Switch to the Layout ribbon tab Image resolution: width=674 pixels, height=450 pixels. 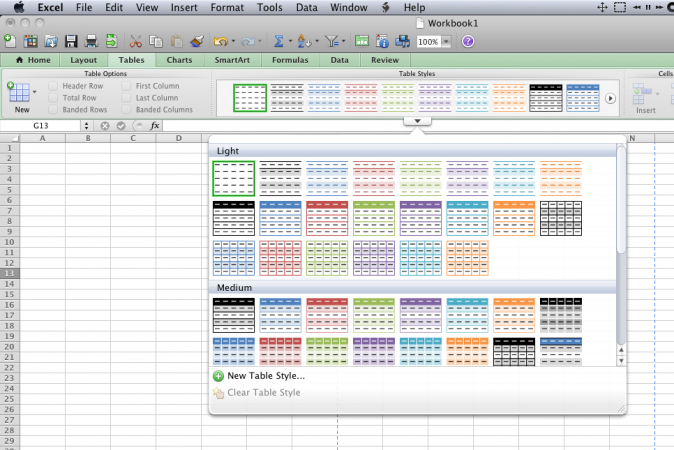tap(83, 60)
